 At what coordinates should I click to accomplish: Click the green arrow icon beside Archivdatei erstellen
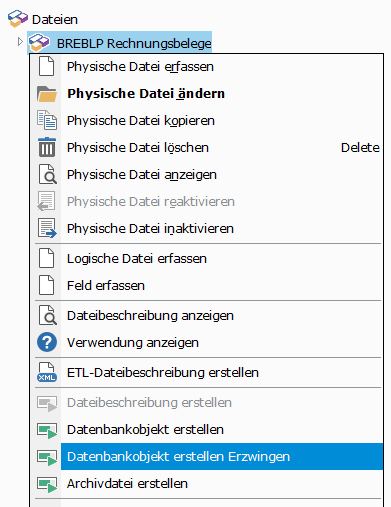pos(47,484)
